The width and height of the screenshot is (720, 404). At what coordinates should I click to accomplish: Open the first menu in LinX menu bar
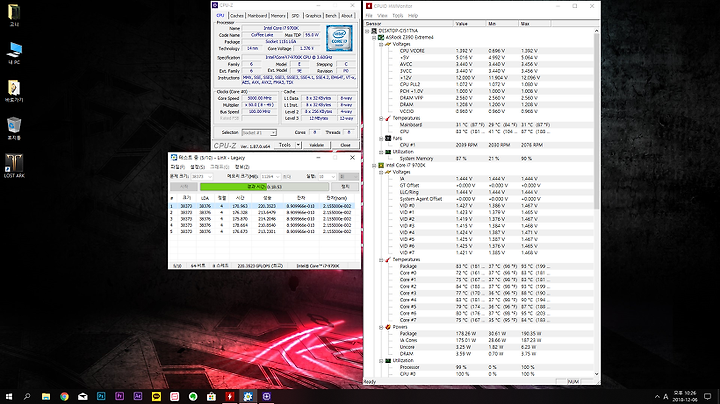pos(177,167)
